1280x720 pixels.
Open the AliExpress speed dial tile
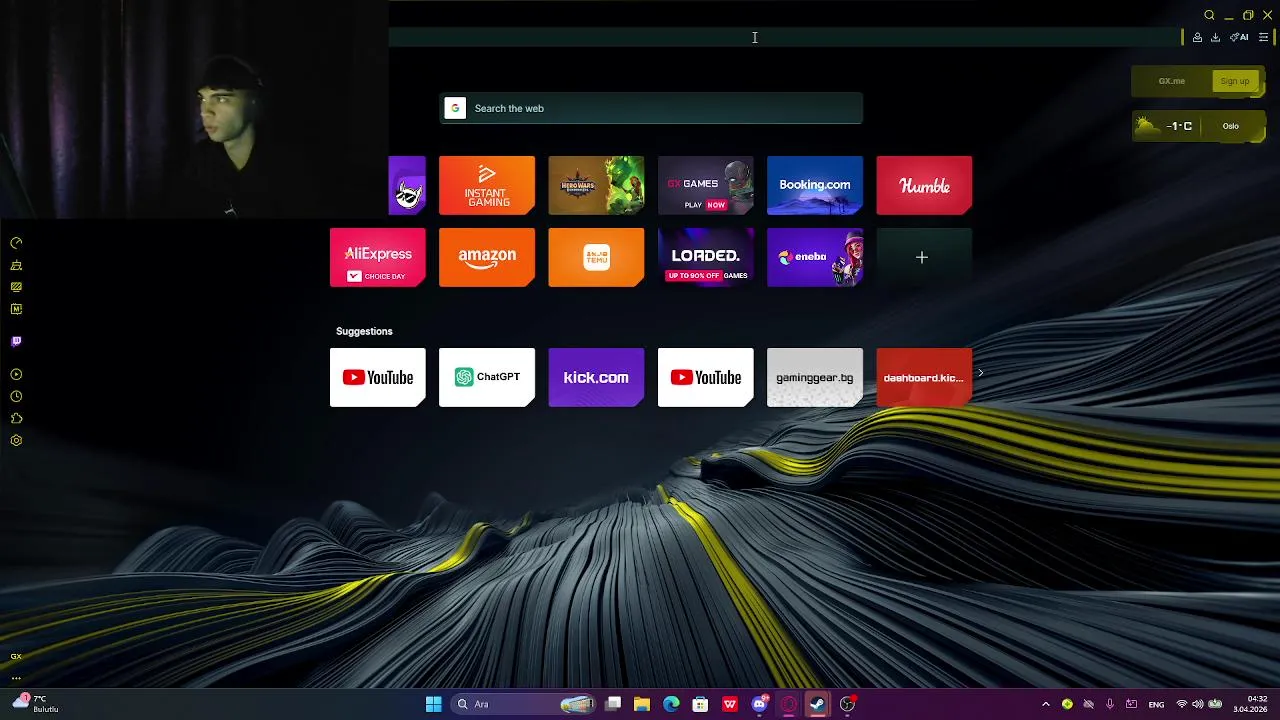(x=378, y=257)
